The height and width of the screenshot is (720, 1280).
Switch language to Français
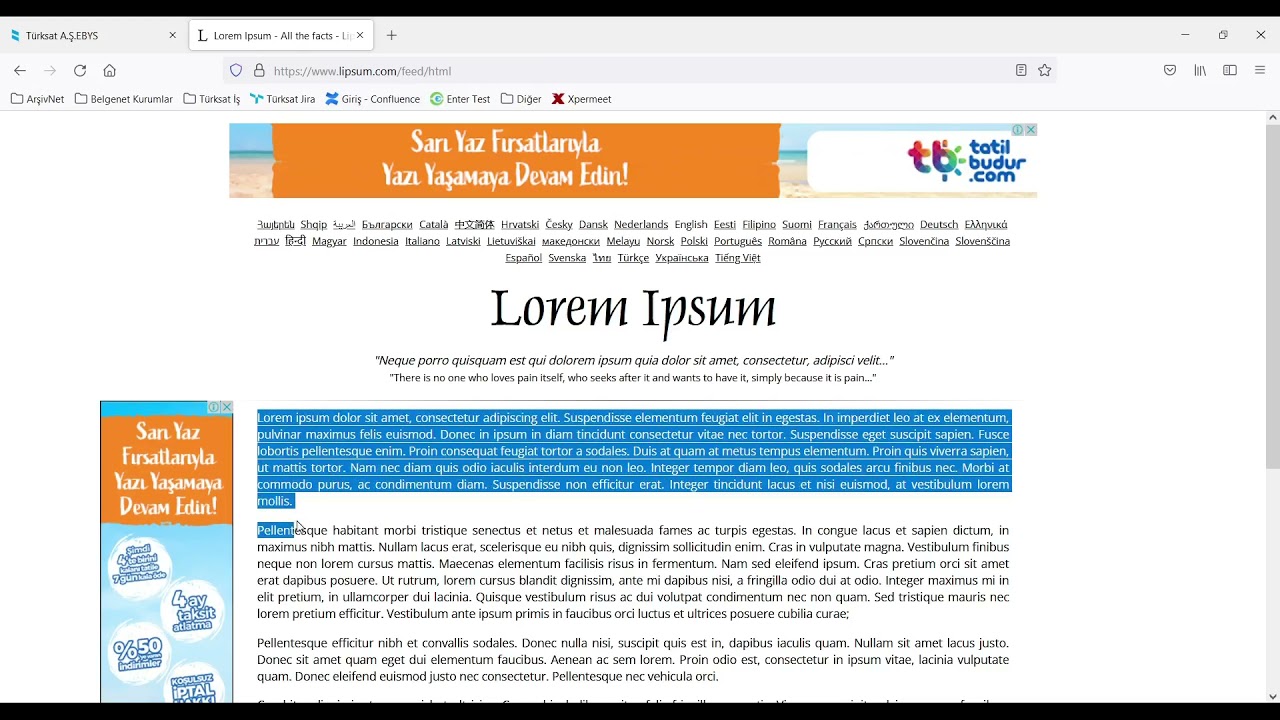click(837, 225)
